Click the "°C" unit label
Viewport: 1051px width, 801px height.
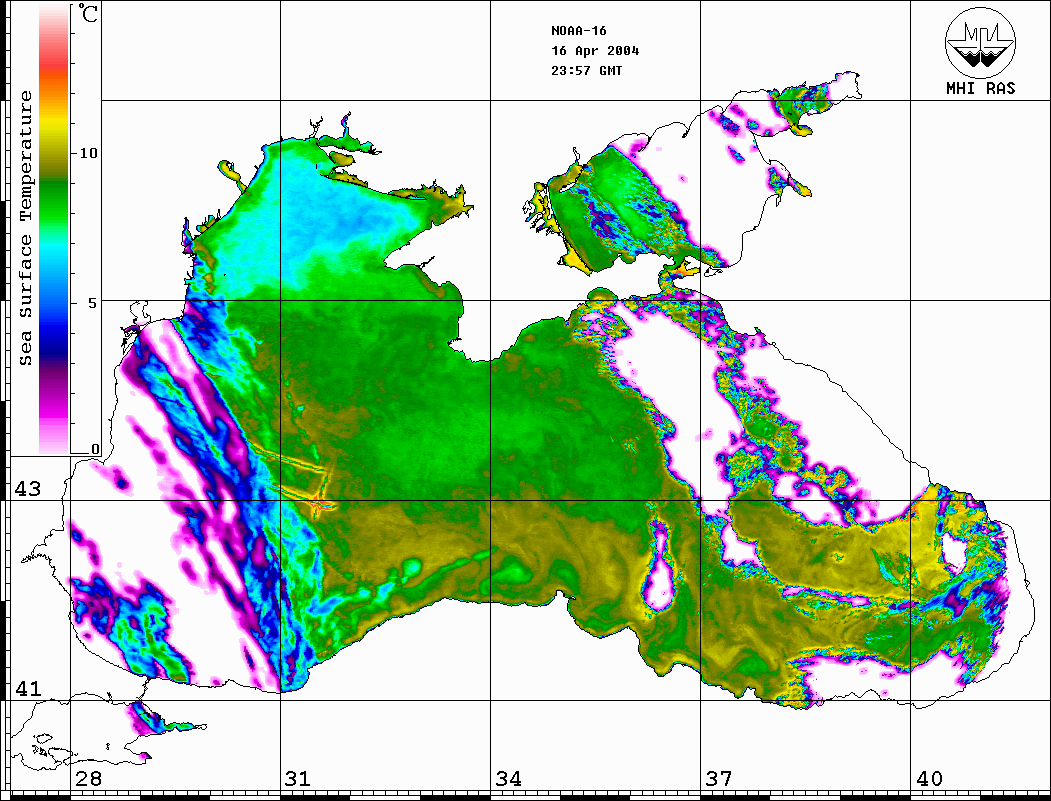(x=88, y=13)
